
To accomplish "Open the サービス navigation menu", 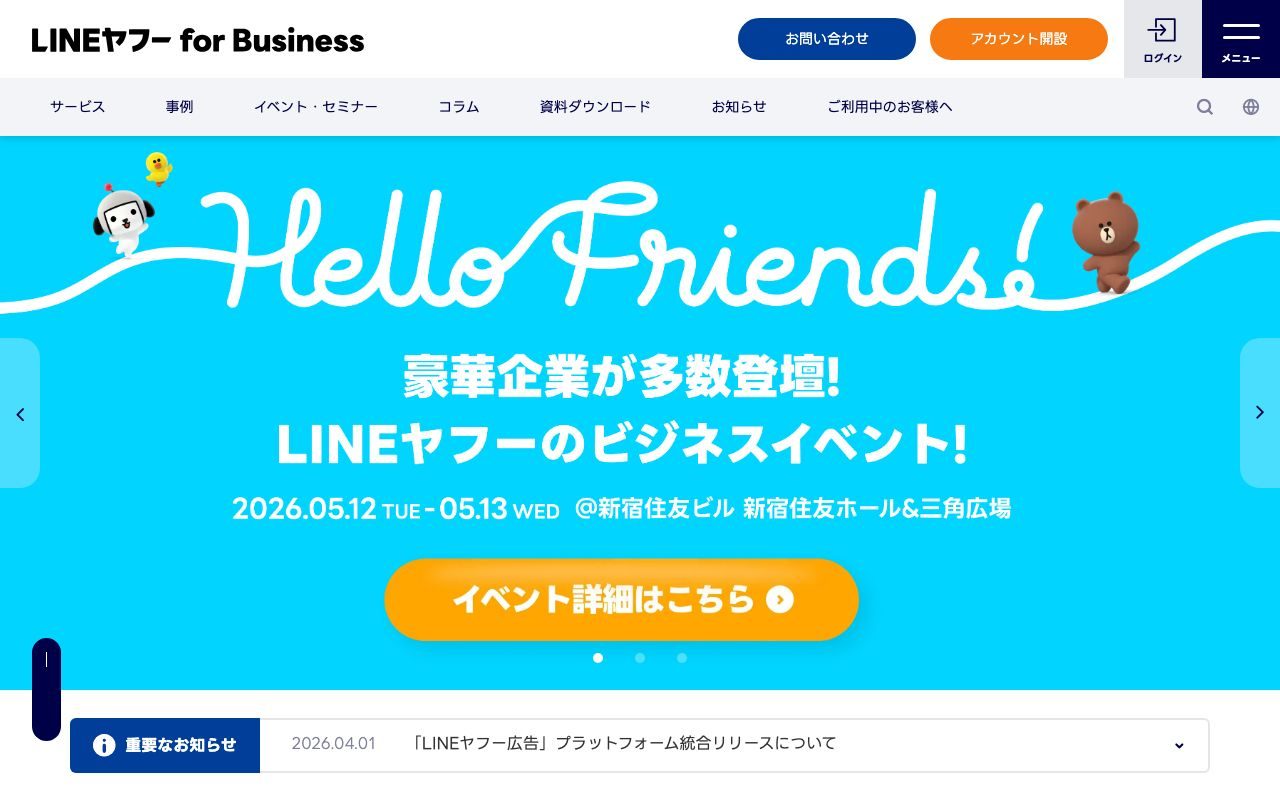I will click(77, 107).
